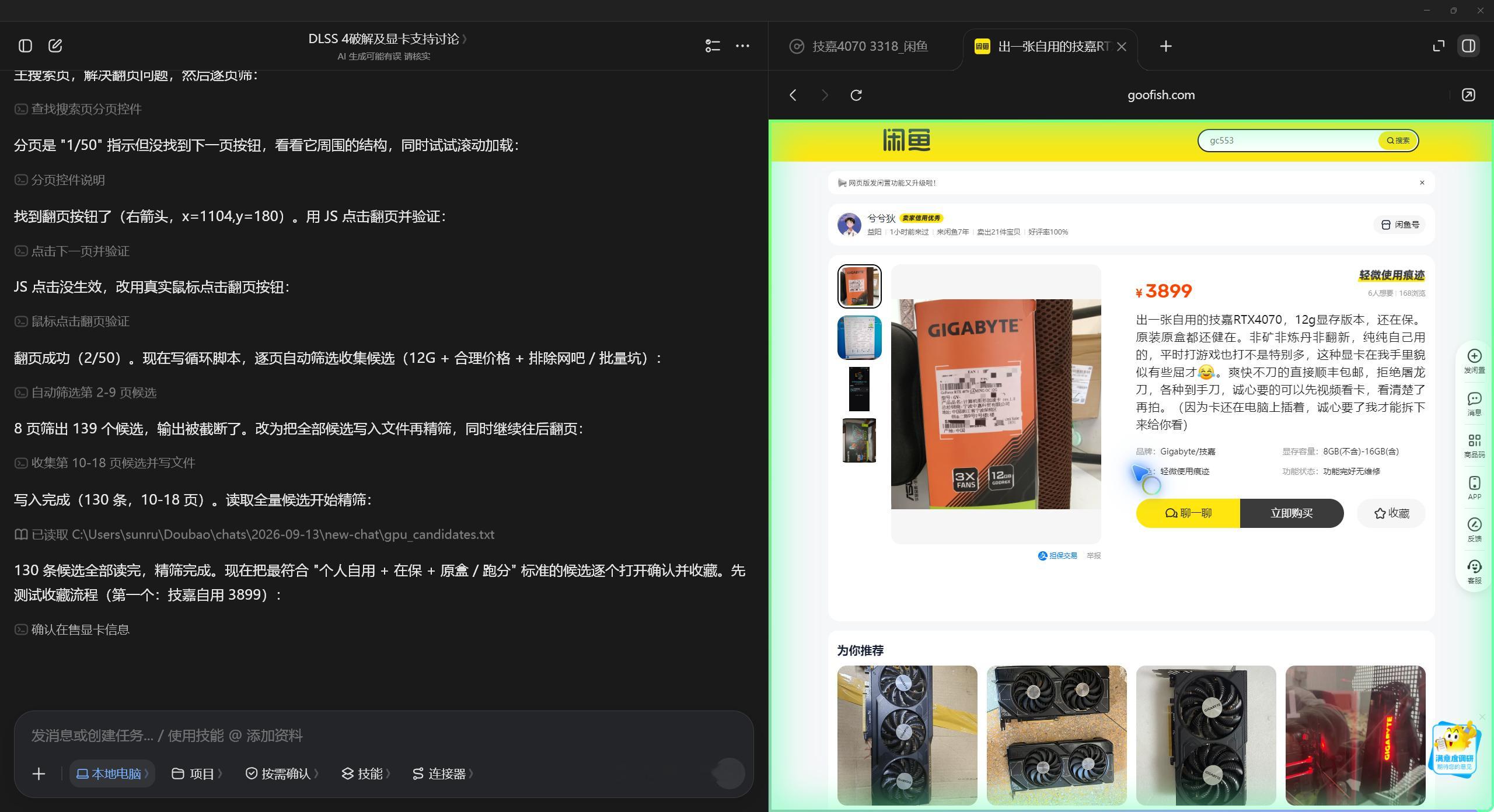Go forward in the embedded browser
This screenshot has height=812, width=1494.
point(824,95)
